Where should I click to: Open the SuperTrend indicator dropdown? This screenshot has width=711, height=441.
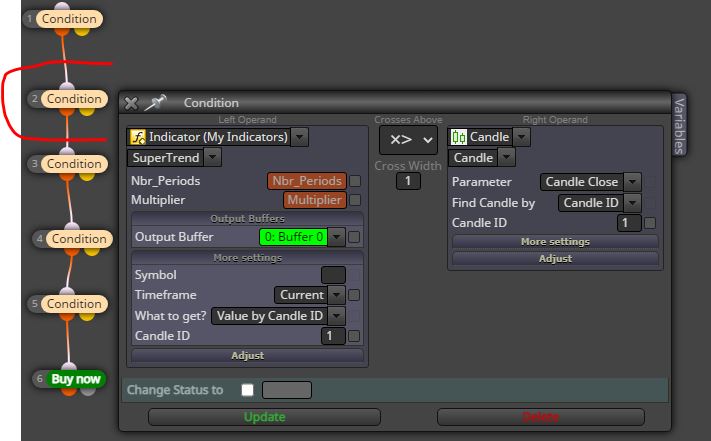click(213, 158)
